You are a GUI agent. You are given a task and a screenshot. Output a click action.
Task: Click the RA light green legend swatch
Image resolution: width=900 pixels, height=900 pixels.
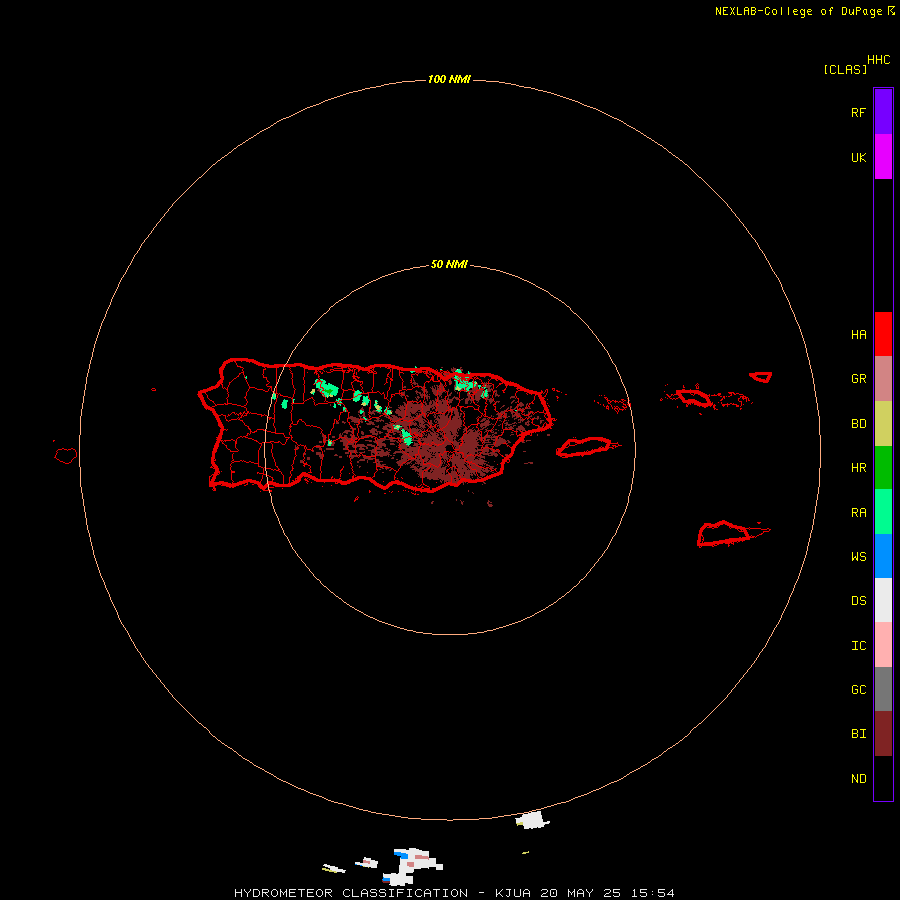point(883,512)
